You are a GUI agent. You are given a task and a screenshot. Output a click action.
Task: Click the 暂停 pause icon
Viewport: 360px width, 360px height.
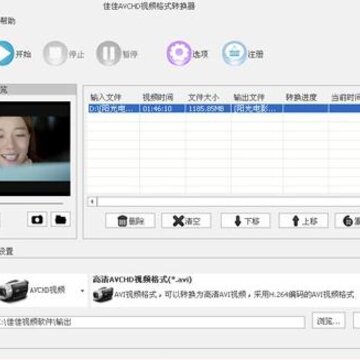[109, 53]
